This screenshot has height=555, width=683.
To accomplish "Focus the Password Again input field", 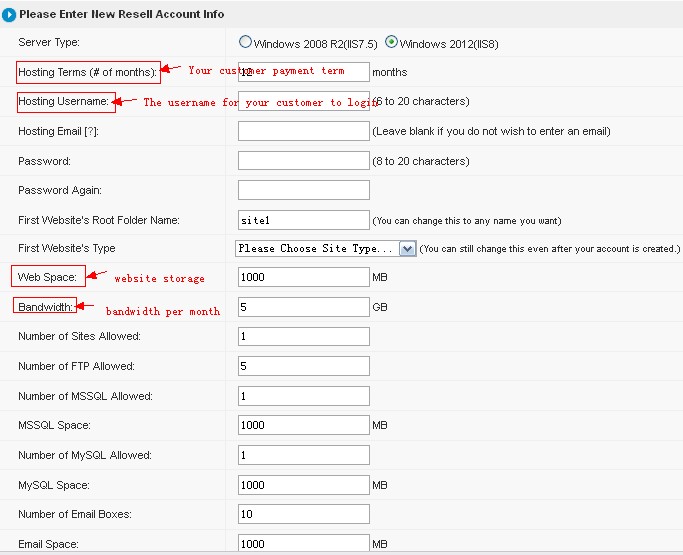I will click(x=303, y=190).
